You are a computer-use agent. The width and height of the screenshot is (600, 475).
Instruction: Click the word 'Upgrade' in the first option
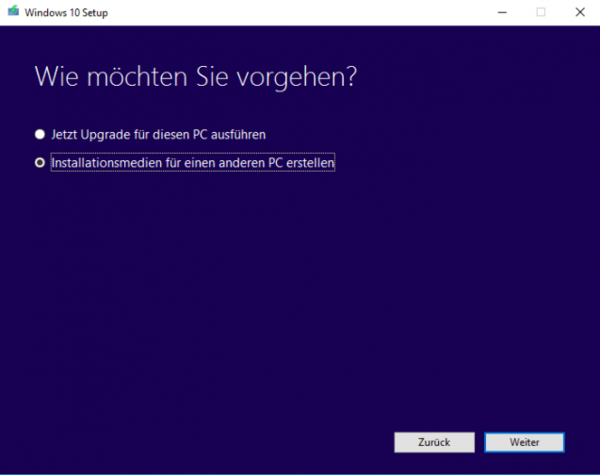[x=105, y=135]
